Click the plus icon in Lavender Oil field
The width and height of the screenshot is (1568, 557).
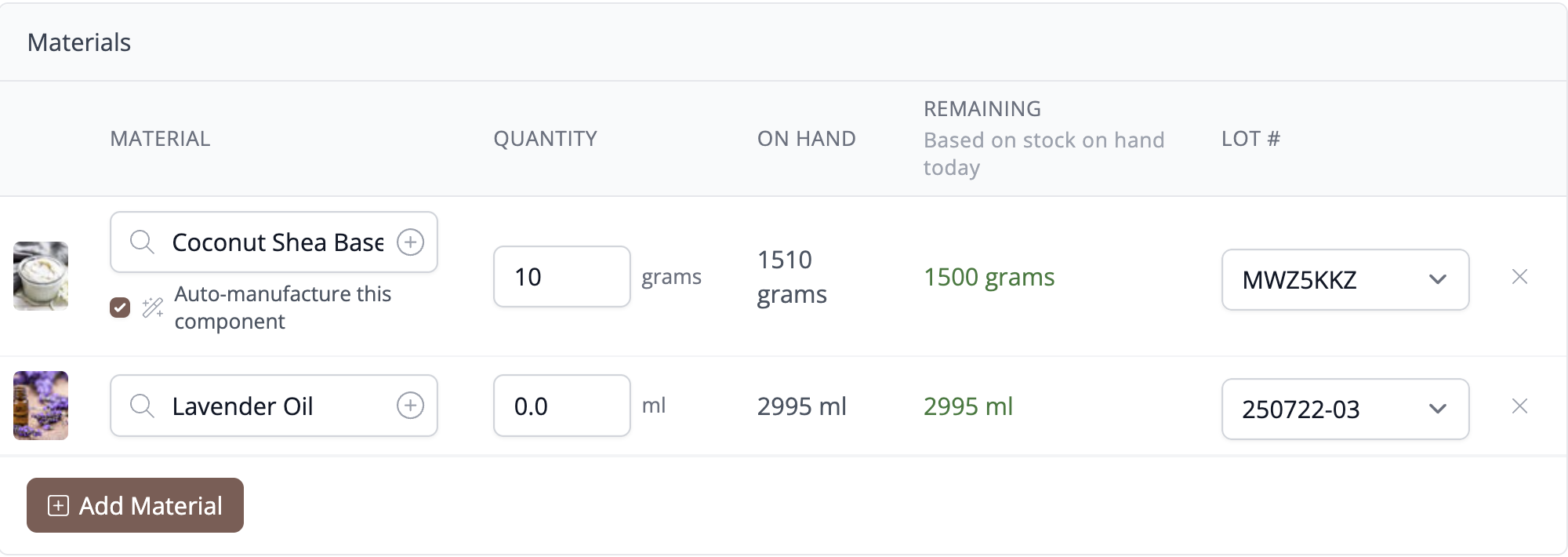(x=410, y=406)
